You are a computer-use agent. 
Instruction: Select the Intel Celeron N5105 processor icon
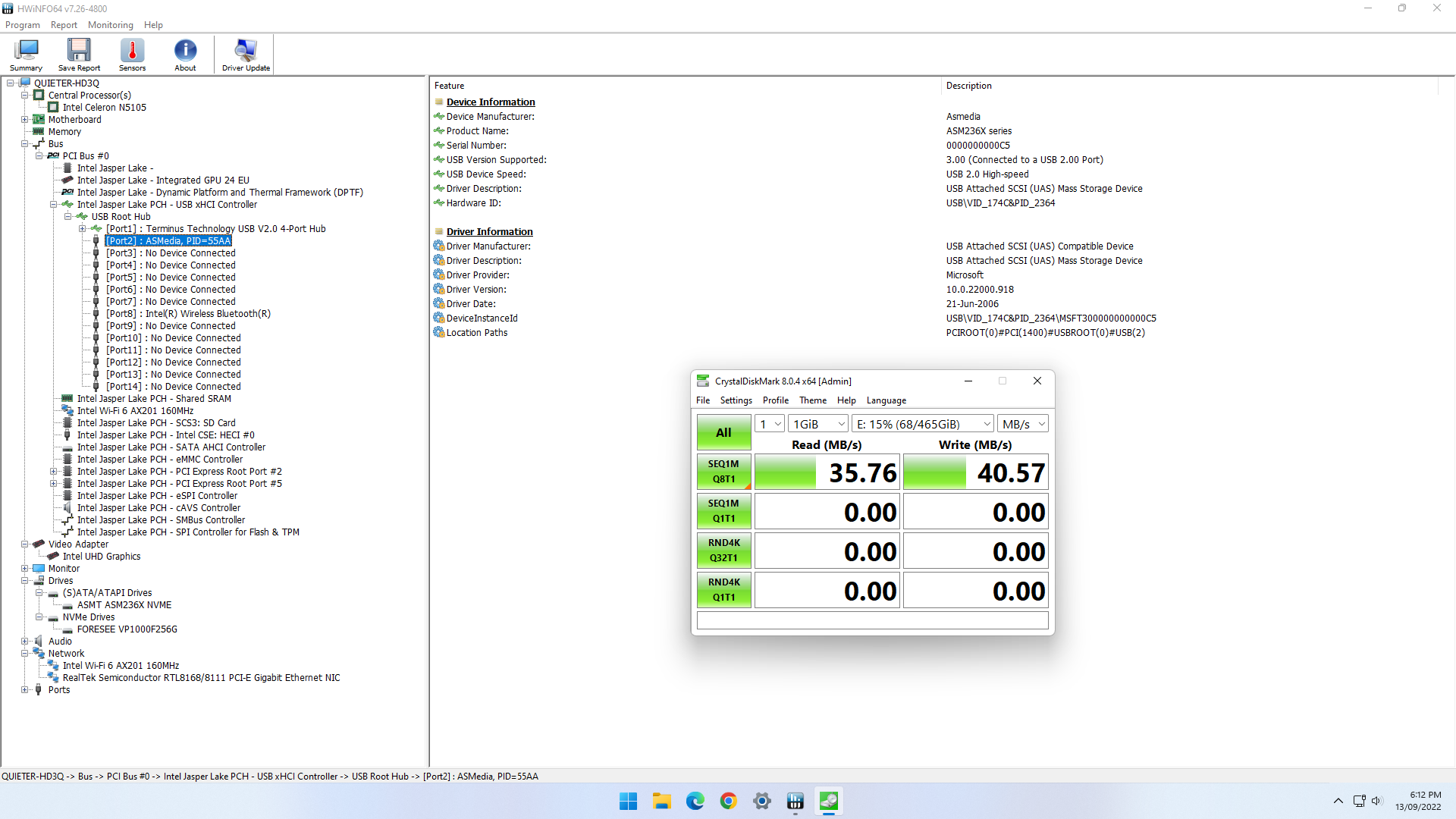[x=53, y=108]
